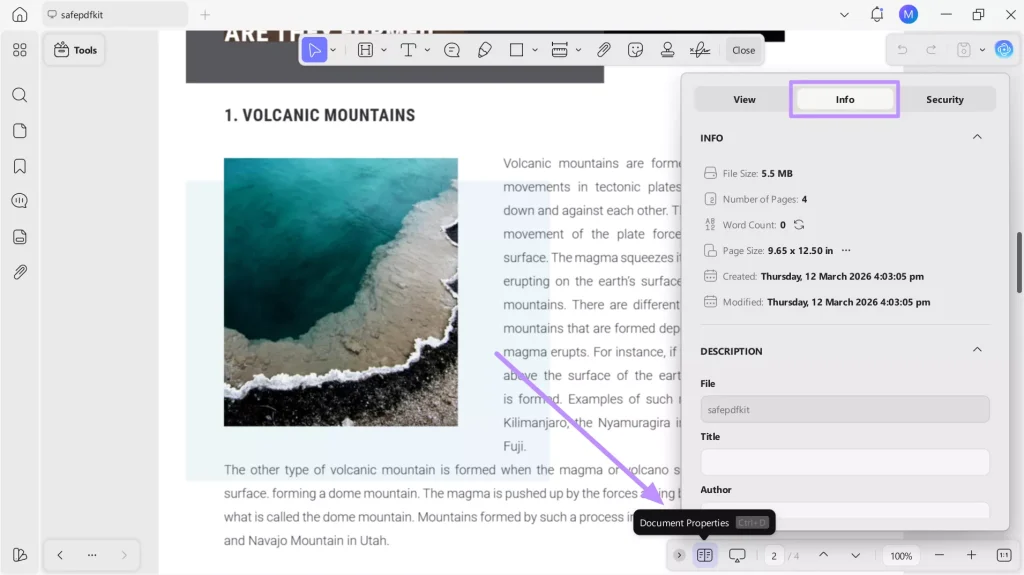
Task: Open the notifications bell
Action: click(876, 14)
